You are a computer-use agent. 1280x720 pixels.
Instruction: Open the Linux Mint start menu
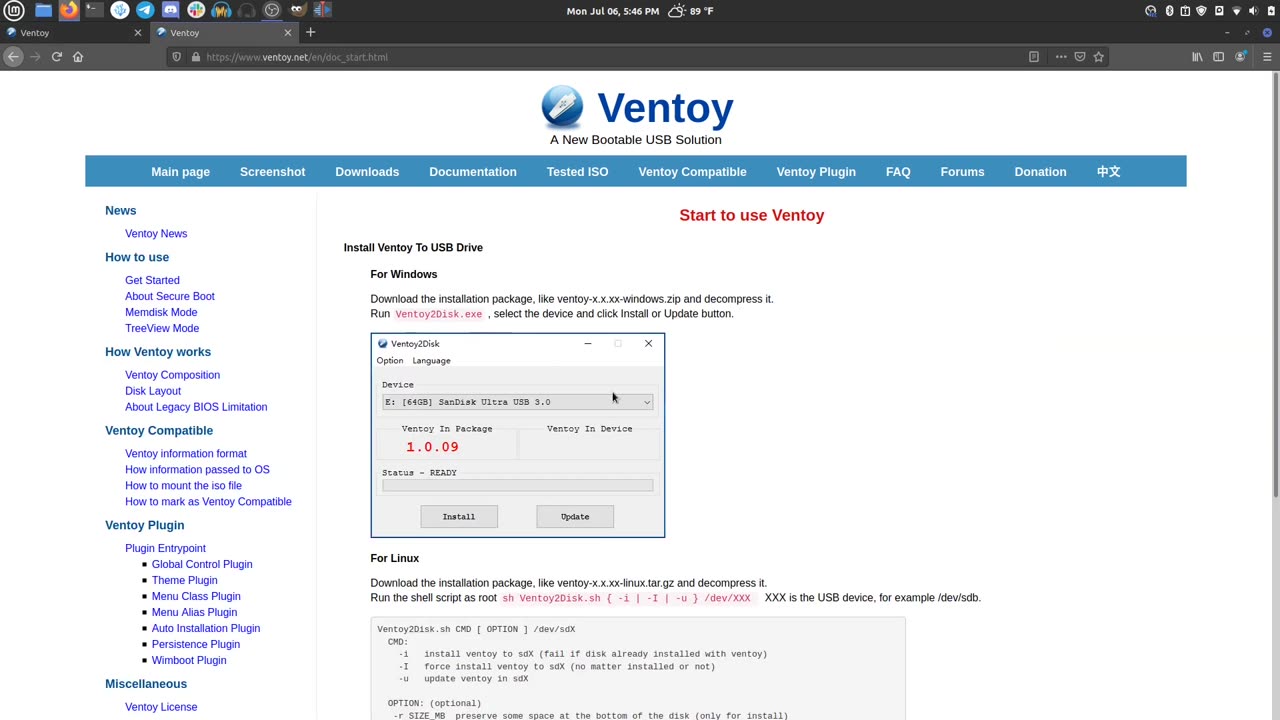(16, 11)
